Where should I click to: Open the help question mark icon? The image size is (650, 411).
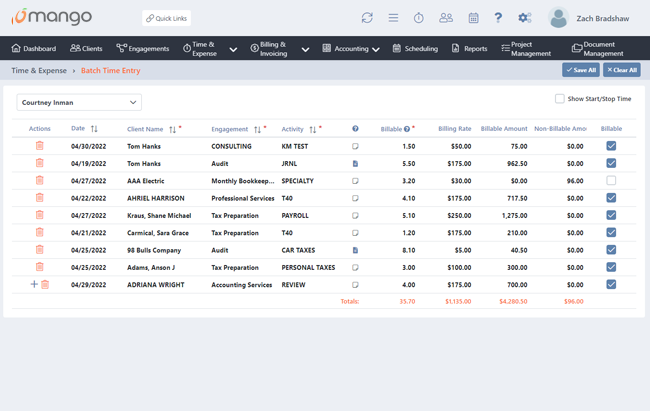pyautogui.click(x=498, y=17)
